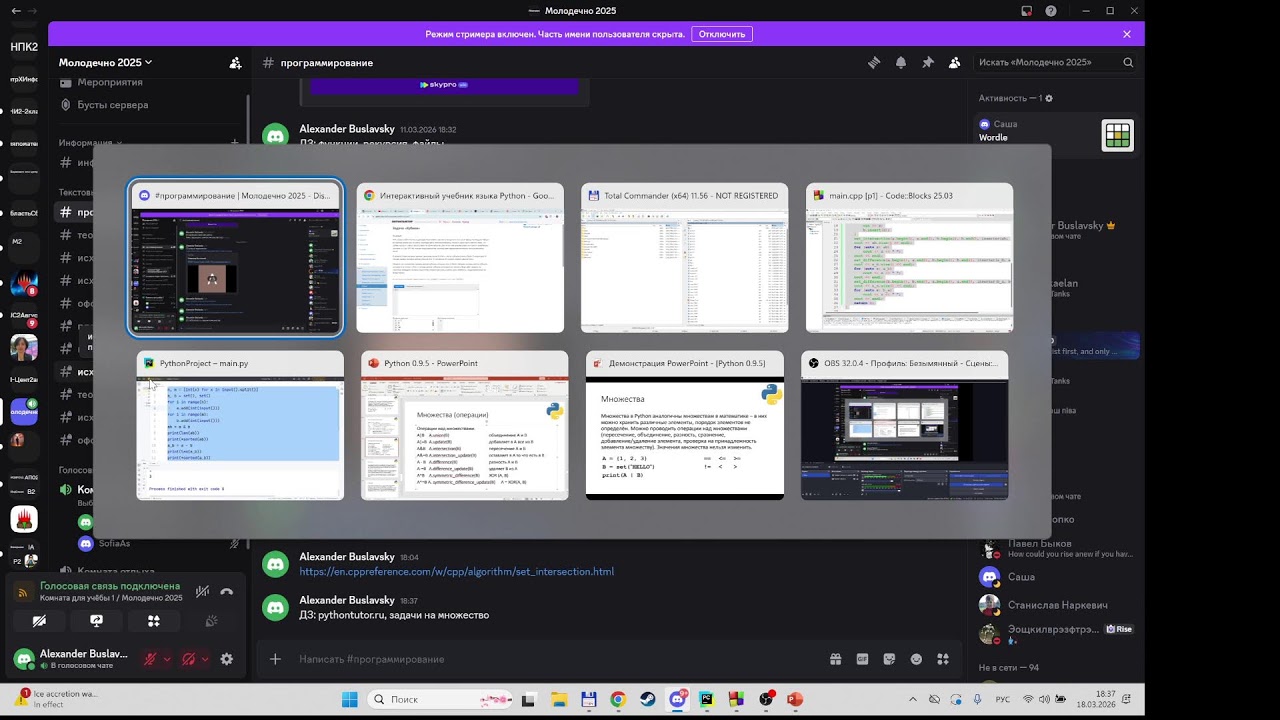Collapse the Информация channel category

coord(90,143)
